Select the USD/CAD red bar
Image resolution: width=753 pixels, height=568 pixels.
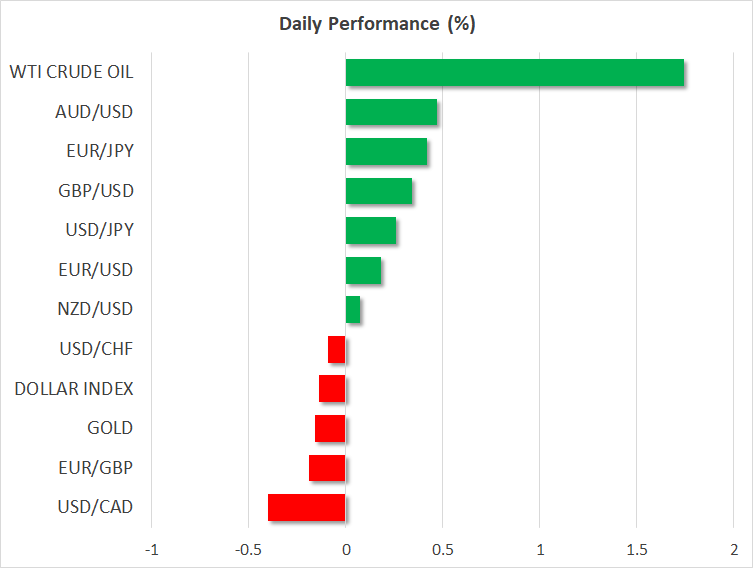coord(306,507)
